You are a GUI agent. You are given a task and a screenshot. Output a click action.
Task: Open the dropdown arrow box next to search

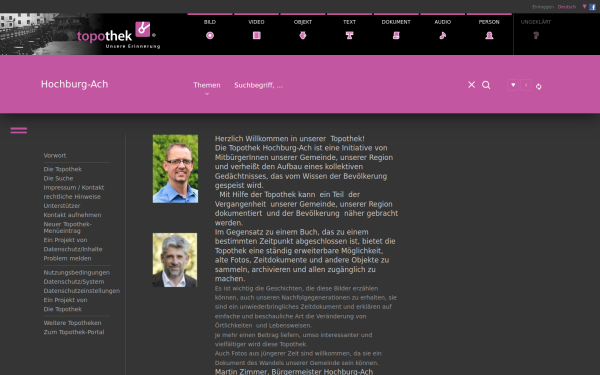pyautogui.click(x=513, y=85)
